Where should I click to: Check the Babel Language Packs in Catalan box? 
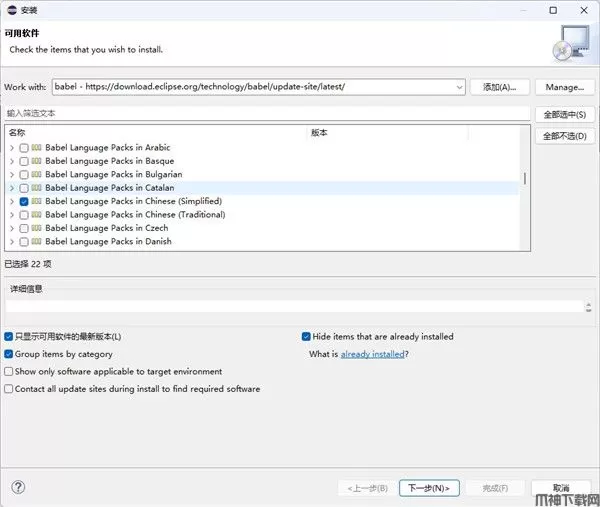(24, 188)
